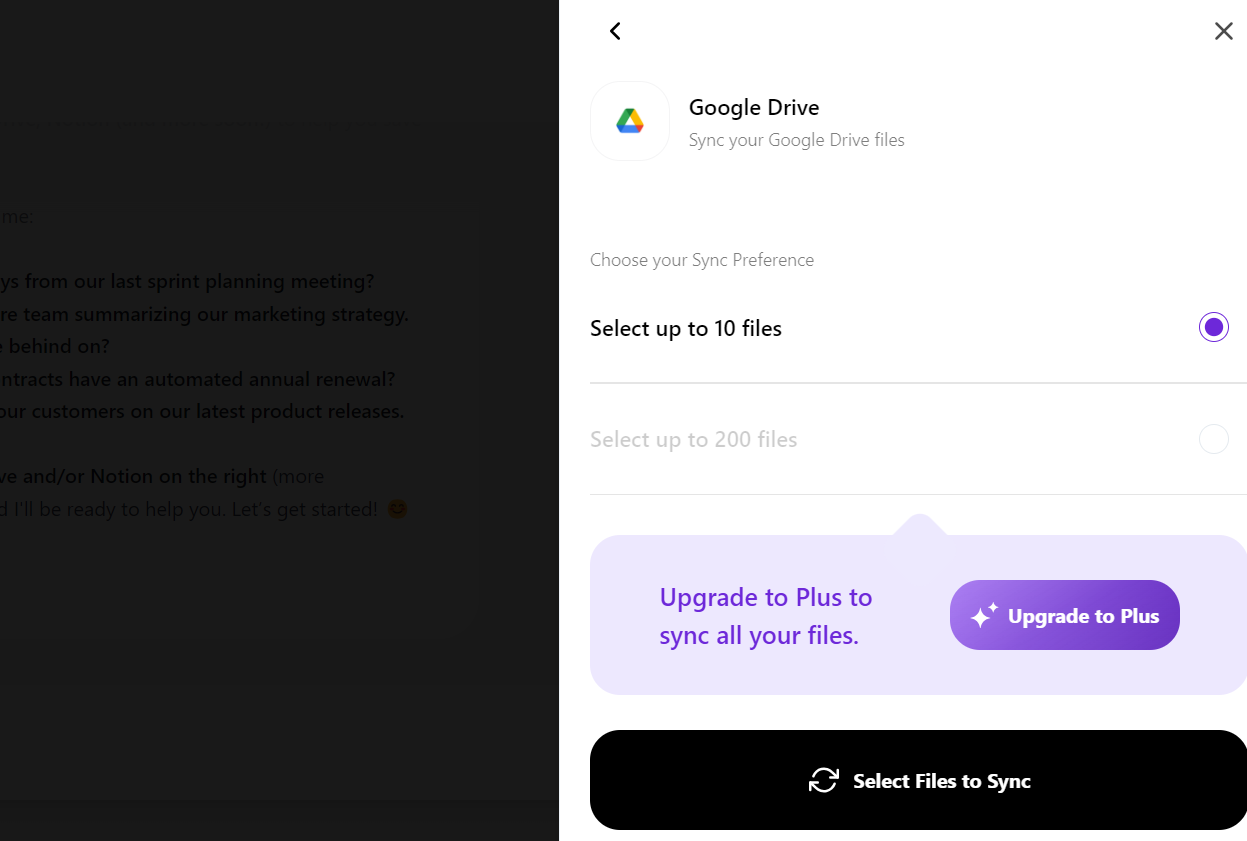Select the 200 files radio button
The width and height of the screenshot is (1247, 841).
pyautogui.click(x=1213, y=439)
